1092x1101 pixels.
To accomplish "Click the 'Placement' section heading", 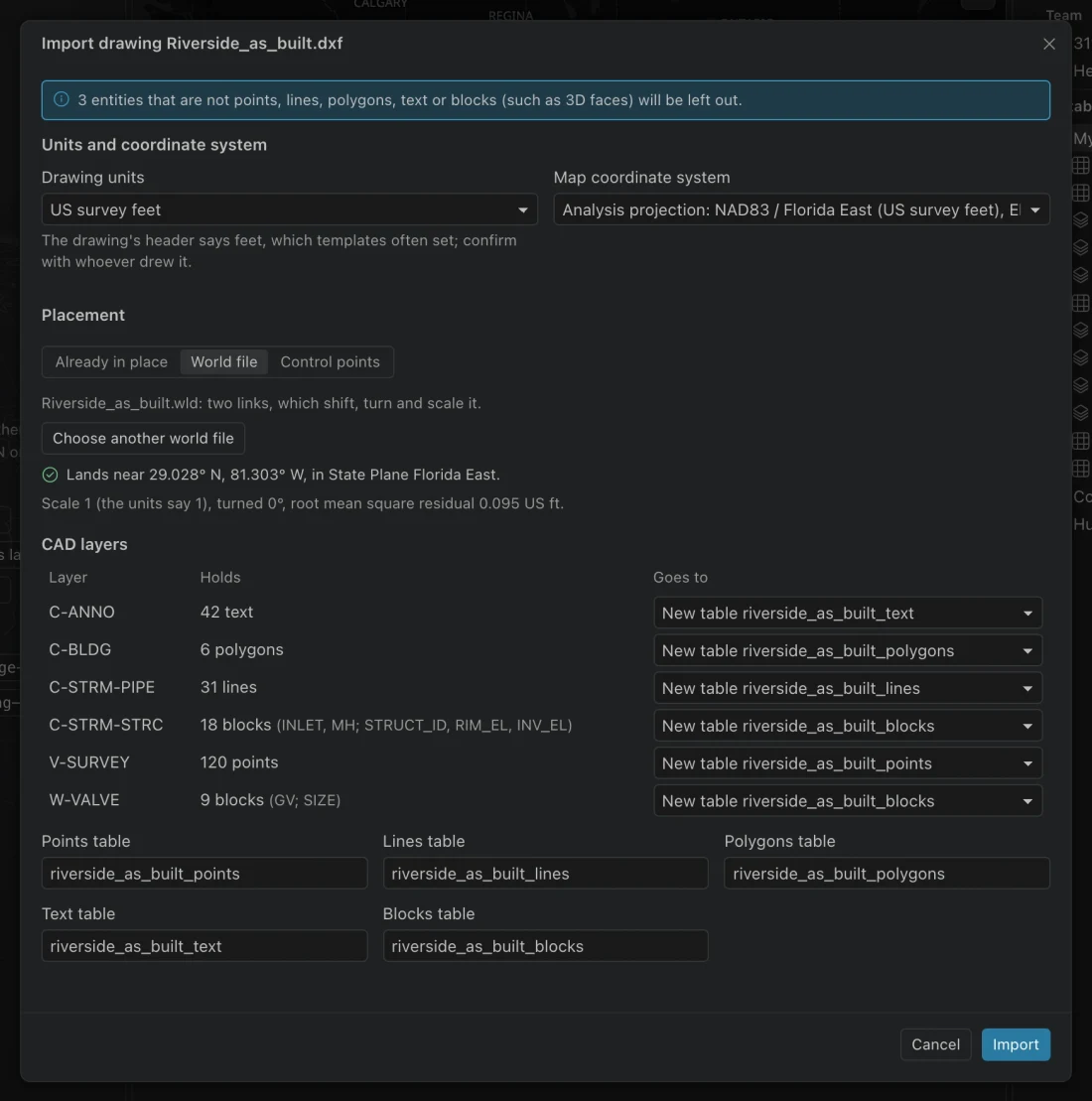I will pos(82,316).
